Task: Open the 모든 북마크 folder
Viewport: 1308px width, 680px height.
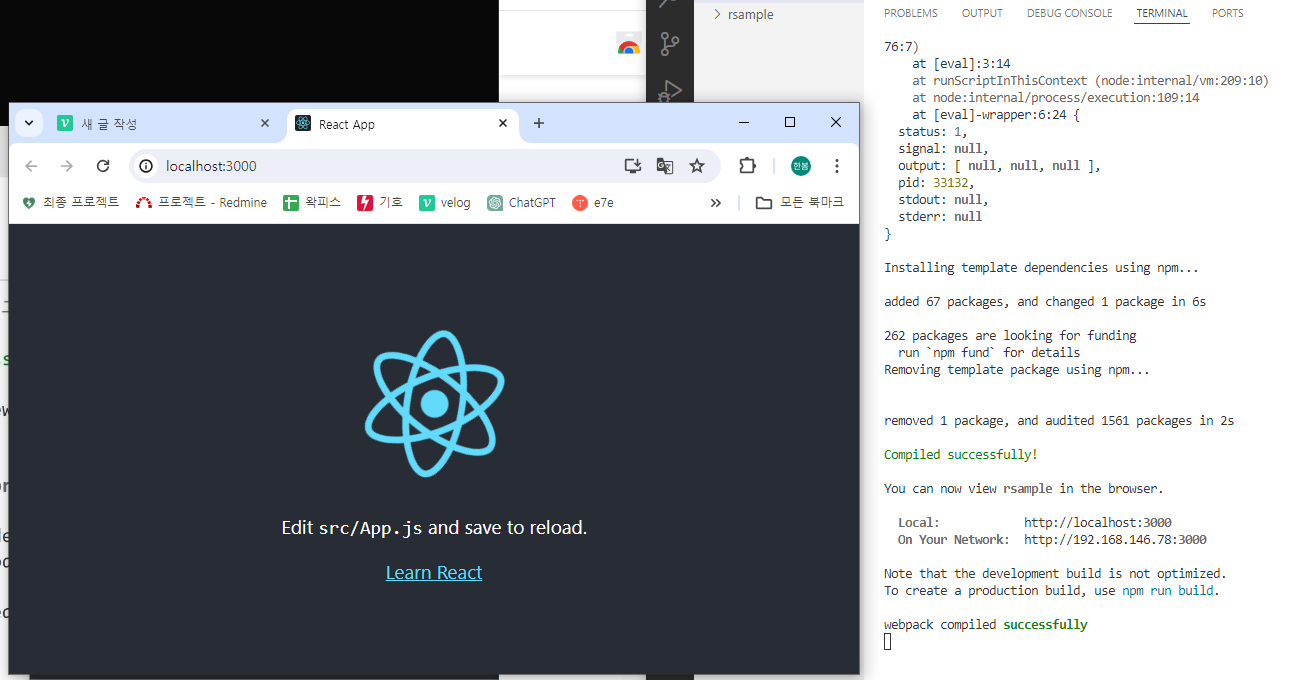Action: (x=800, y=202)
